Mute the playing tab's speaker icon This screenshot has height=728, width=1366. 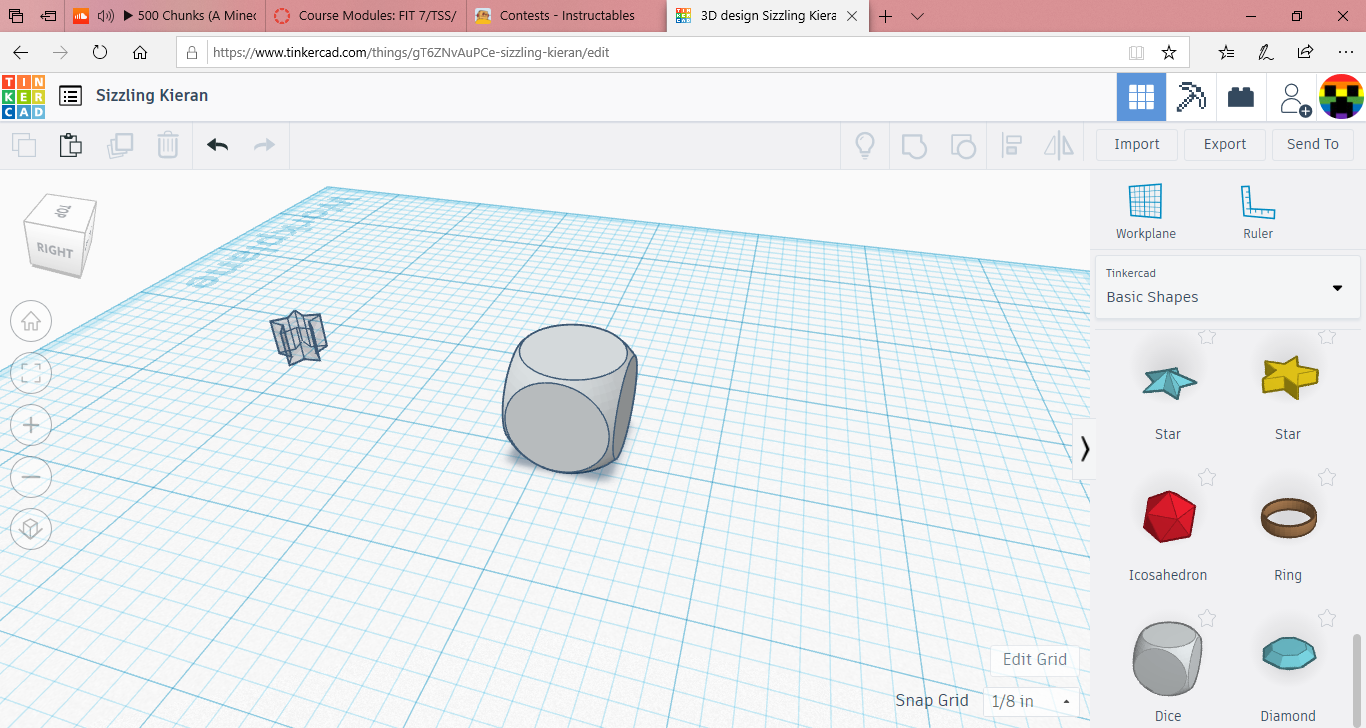(x=105, y=16)
